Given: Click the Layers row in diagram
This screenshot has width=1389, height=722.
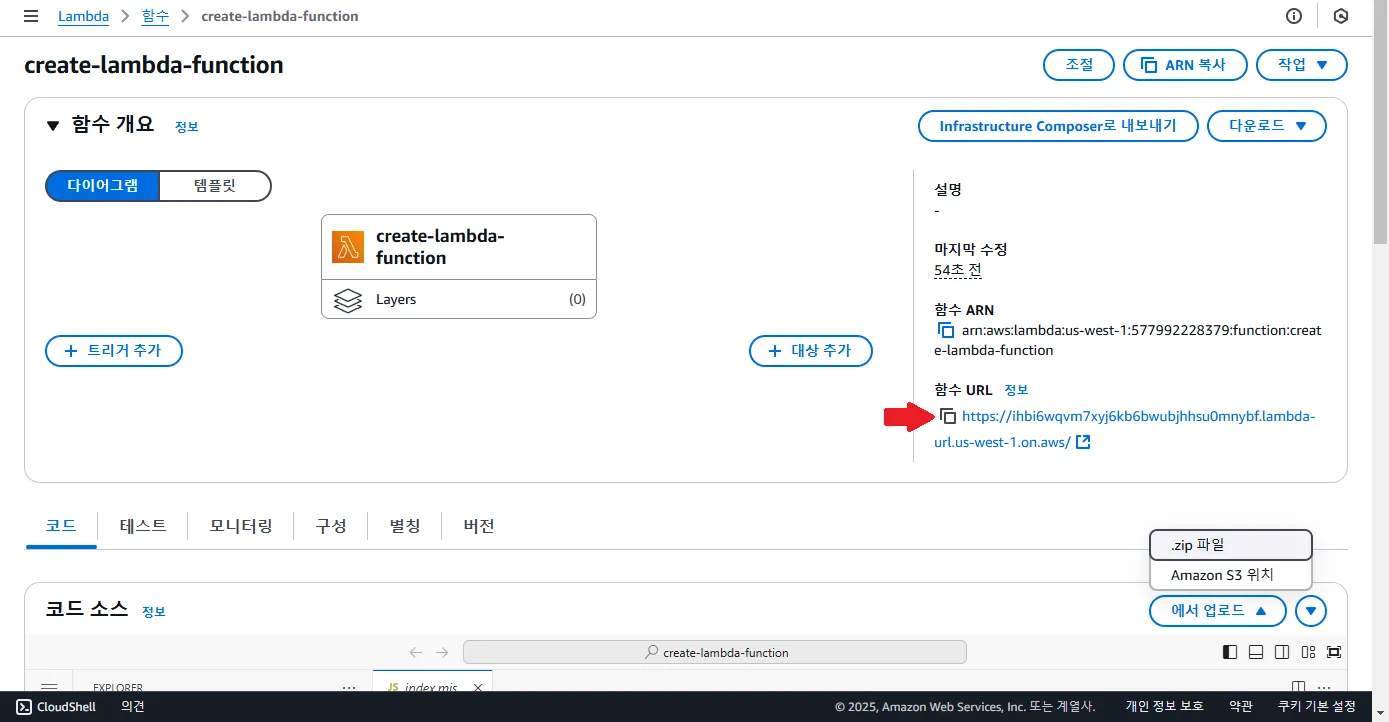Looking at the screenshot, I should [459, 299].
